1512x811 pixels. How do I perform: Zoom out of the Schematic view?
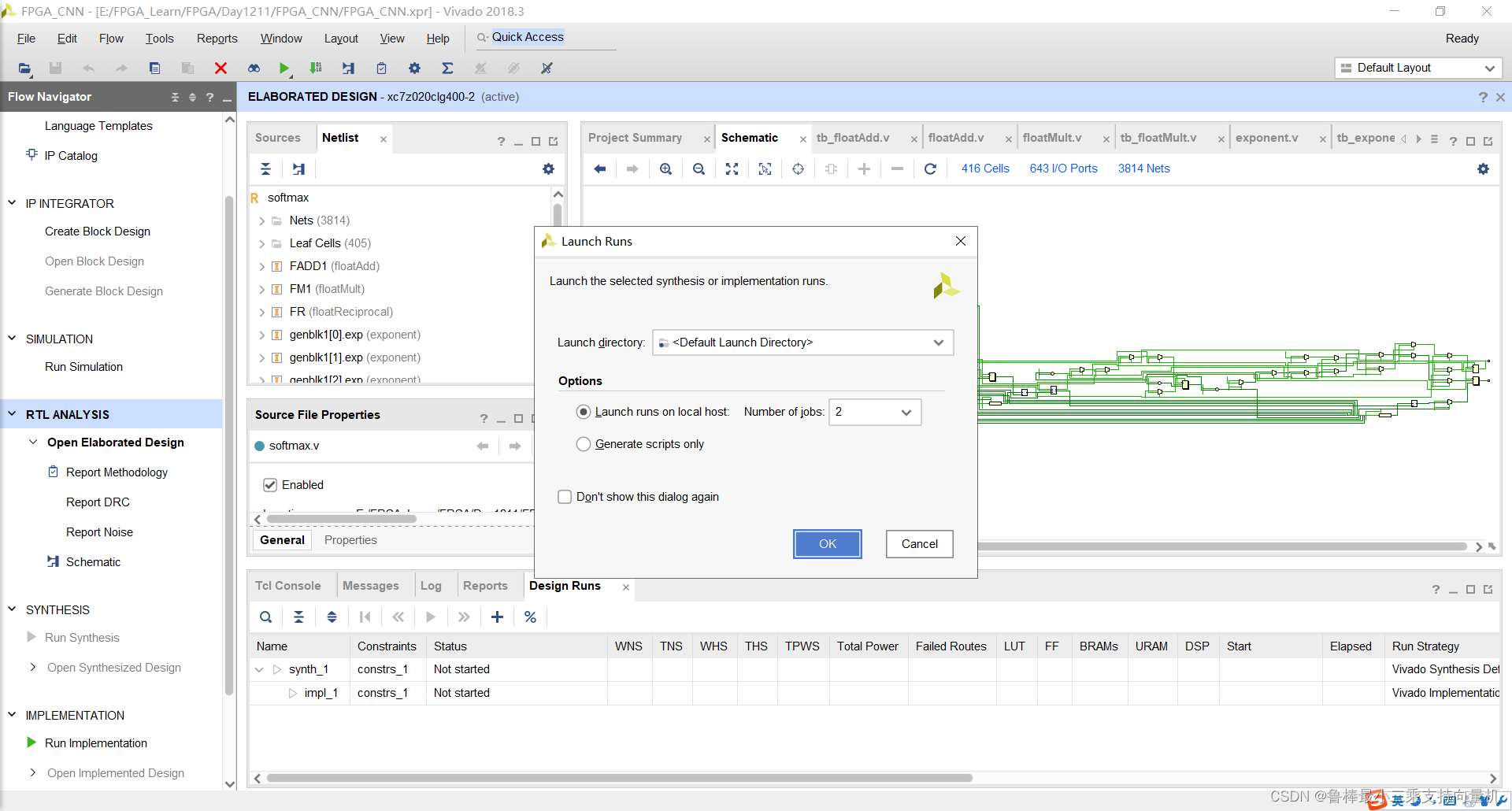coord(699,168)
